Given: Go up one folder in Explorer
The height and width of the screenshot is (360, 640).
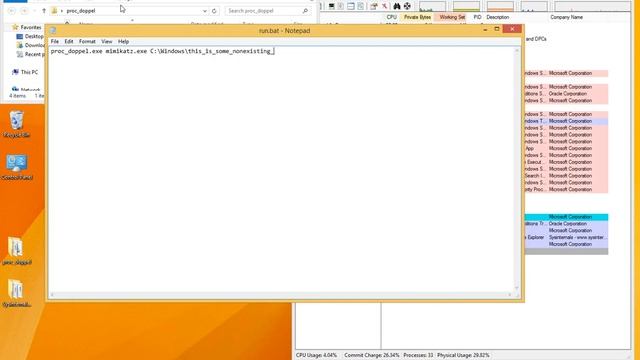Looking at the screenshot, I should click(44, 11).
